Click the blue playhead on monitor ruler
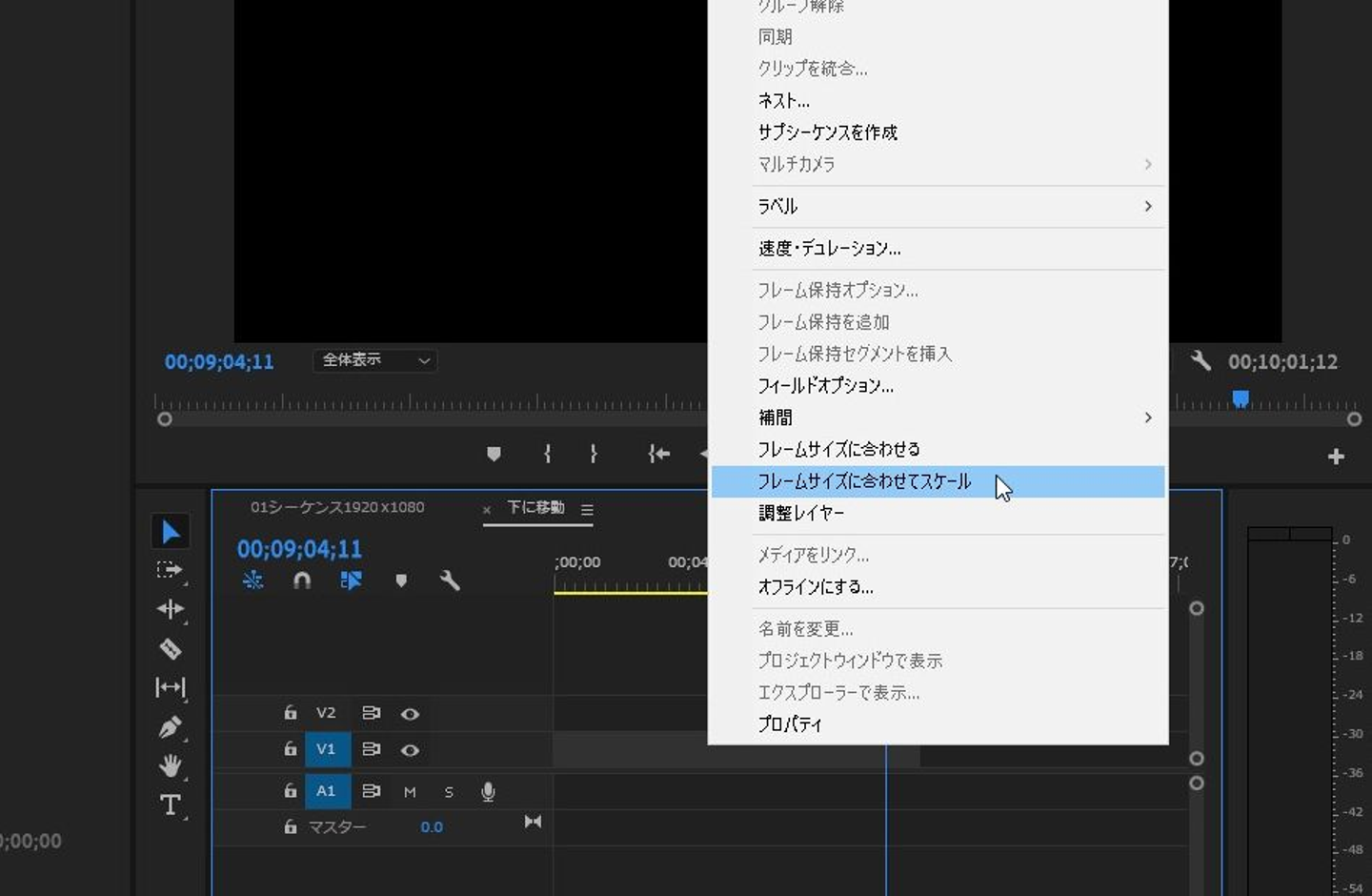Screen dimensions: 1372x896 tap(1241, 398)
